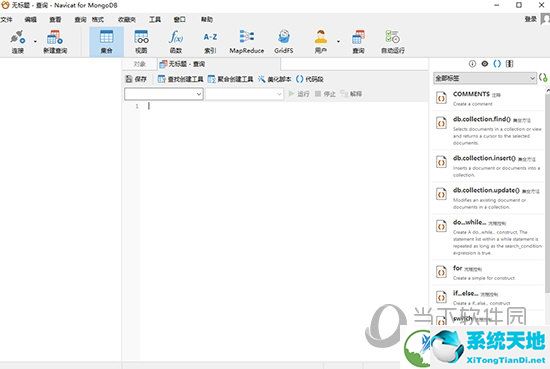This screenshot has width=550, height=369.
Task: Click the 登录 sign-in link
Action: pyautogui.click(x=531, y=19)
